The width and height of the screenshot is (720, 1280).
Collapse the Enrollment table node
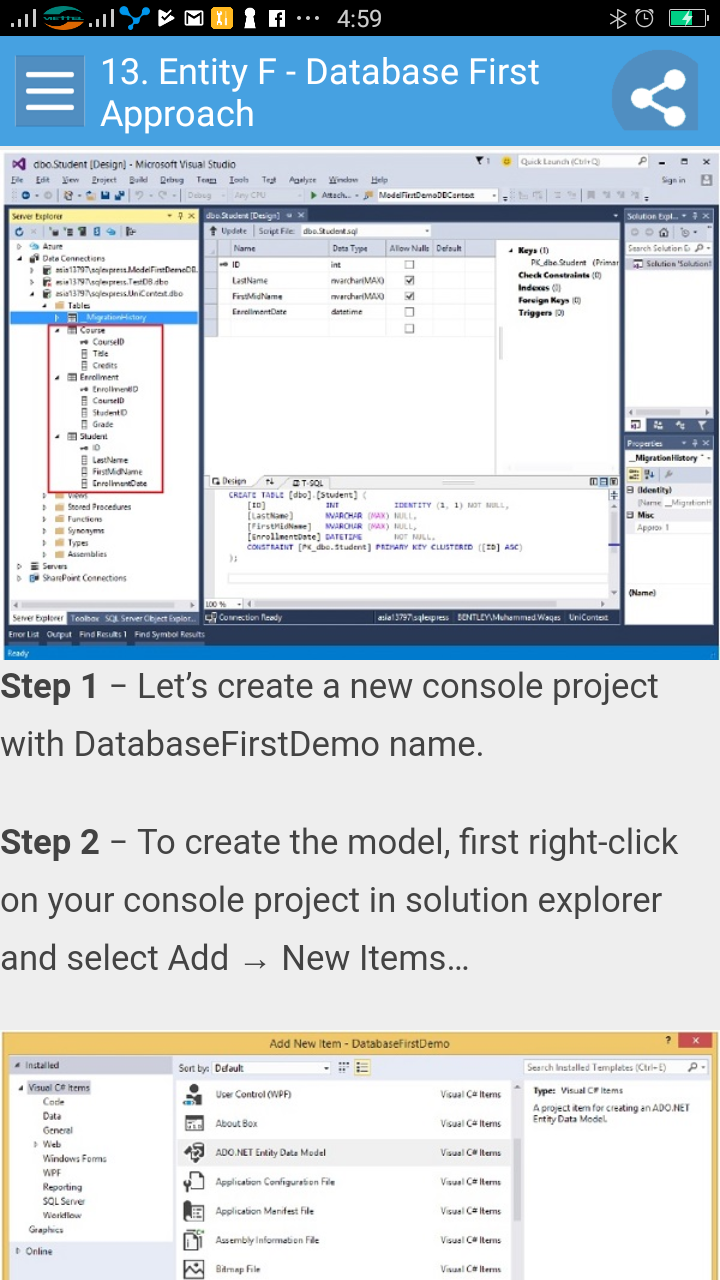[57, 377]
